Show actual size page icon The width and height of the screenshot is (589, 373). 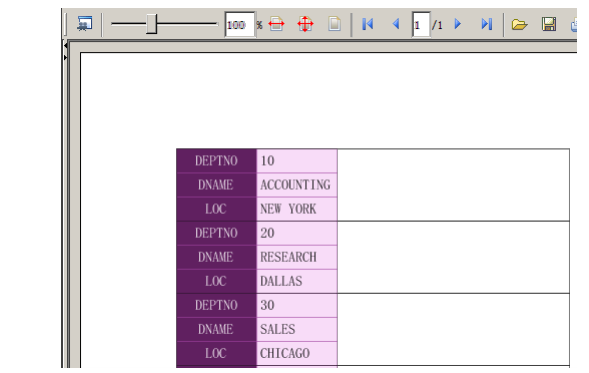click(334, 24)
